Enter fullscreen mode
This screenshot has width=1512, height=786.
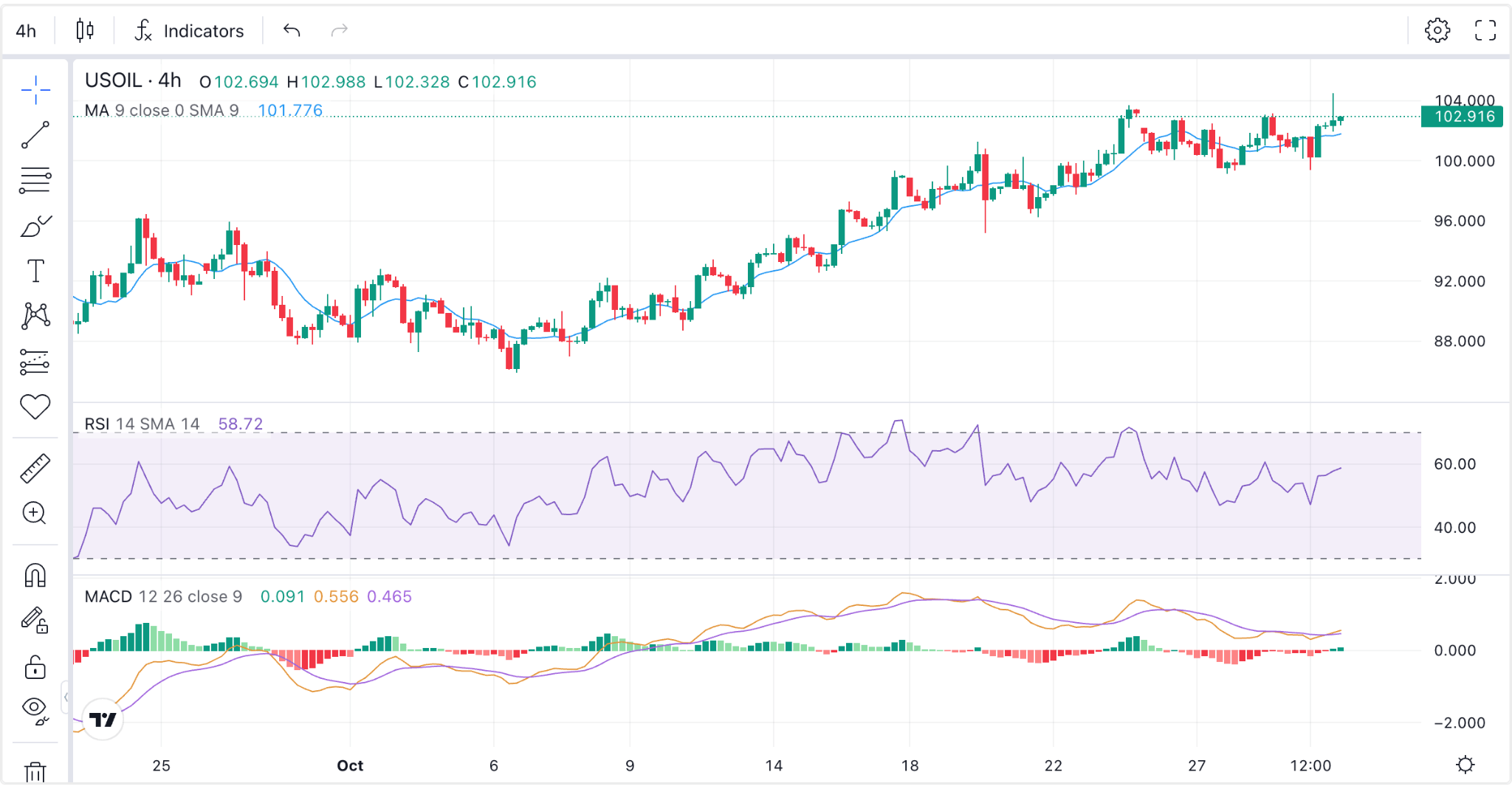(1485, 30)
